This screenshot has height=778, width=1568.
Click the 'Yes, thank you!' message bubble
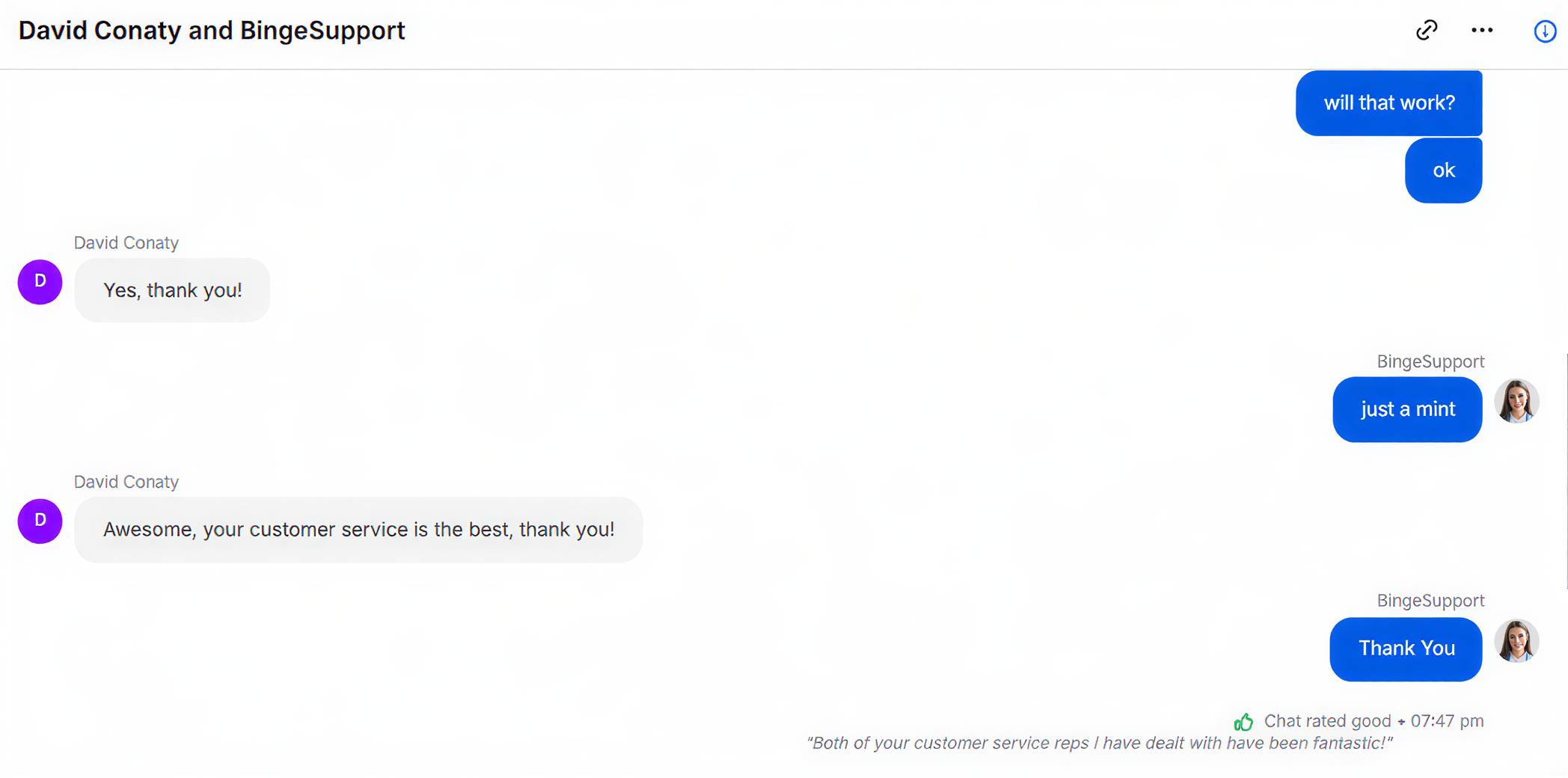(172, 290)
